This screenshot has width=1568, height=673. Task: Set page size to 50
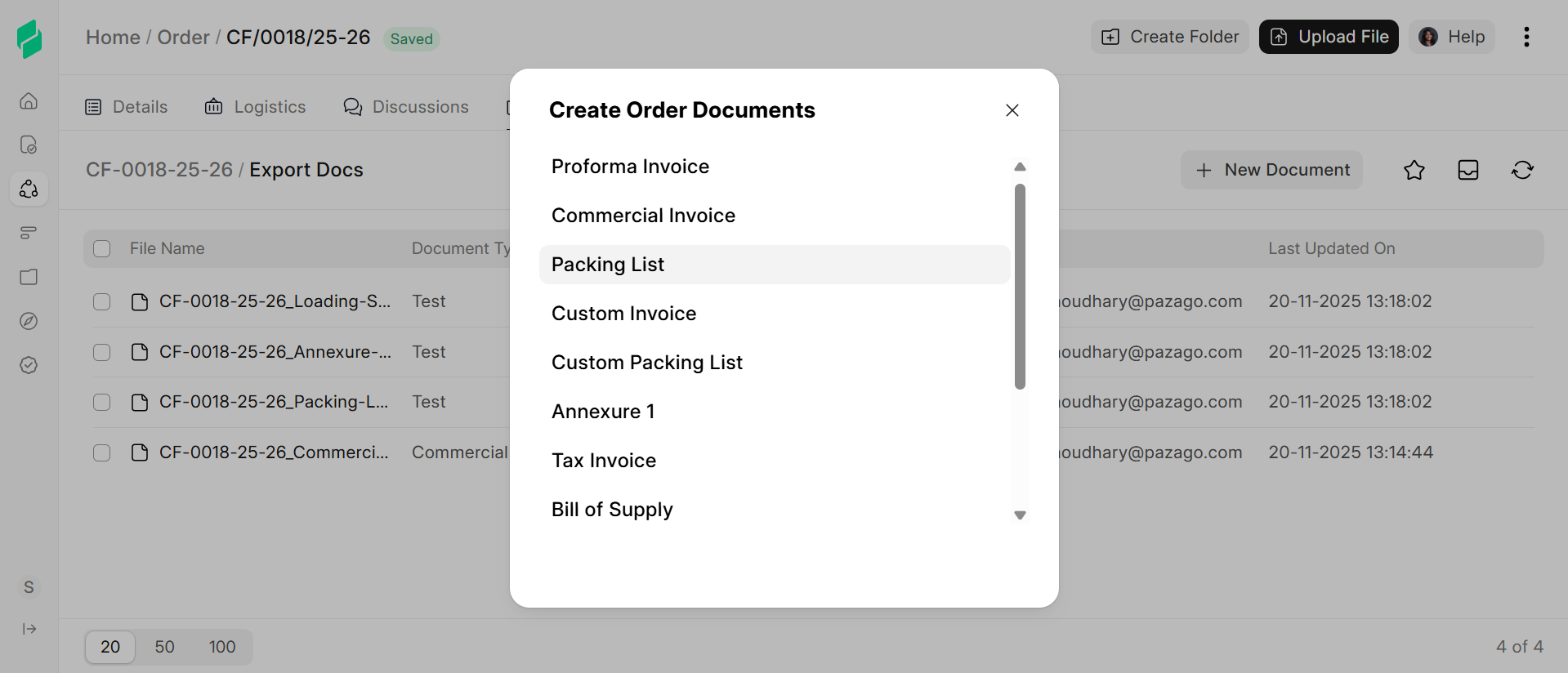[164, 647]
